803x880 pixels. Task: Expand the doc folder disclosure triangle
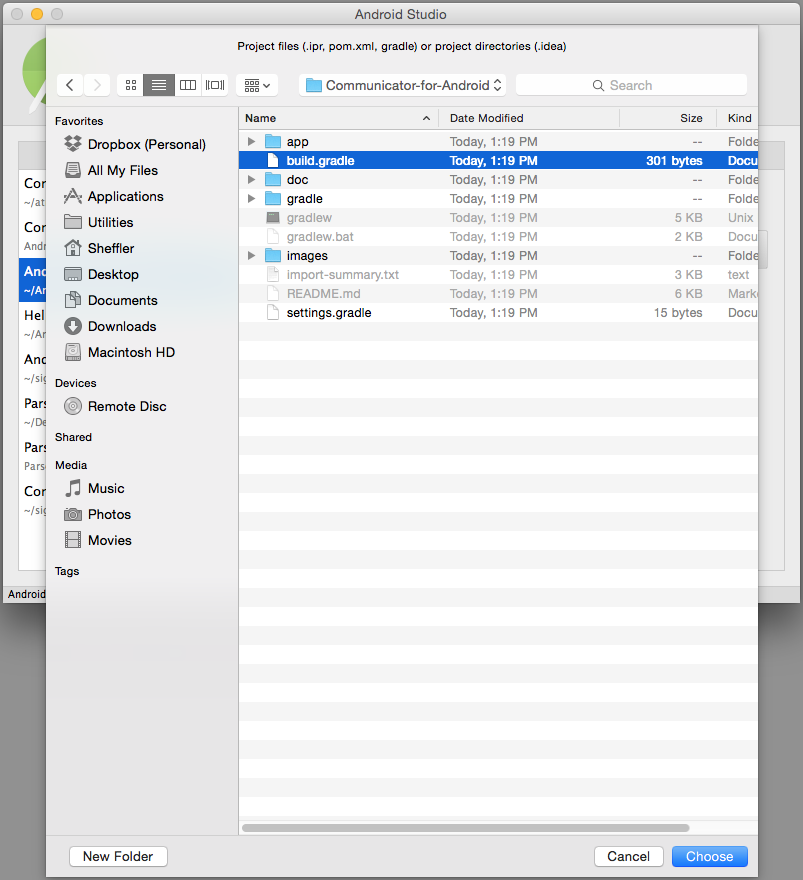[x=251, y=180]
